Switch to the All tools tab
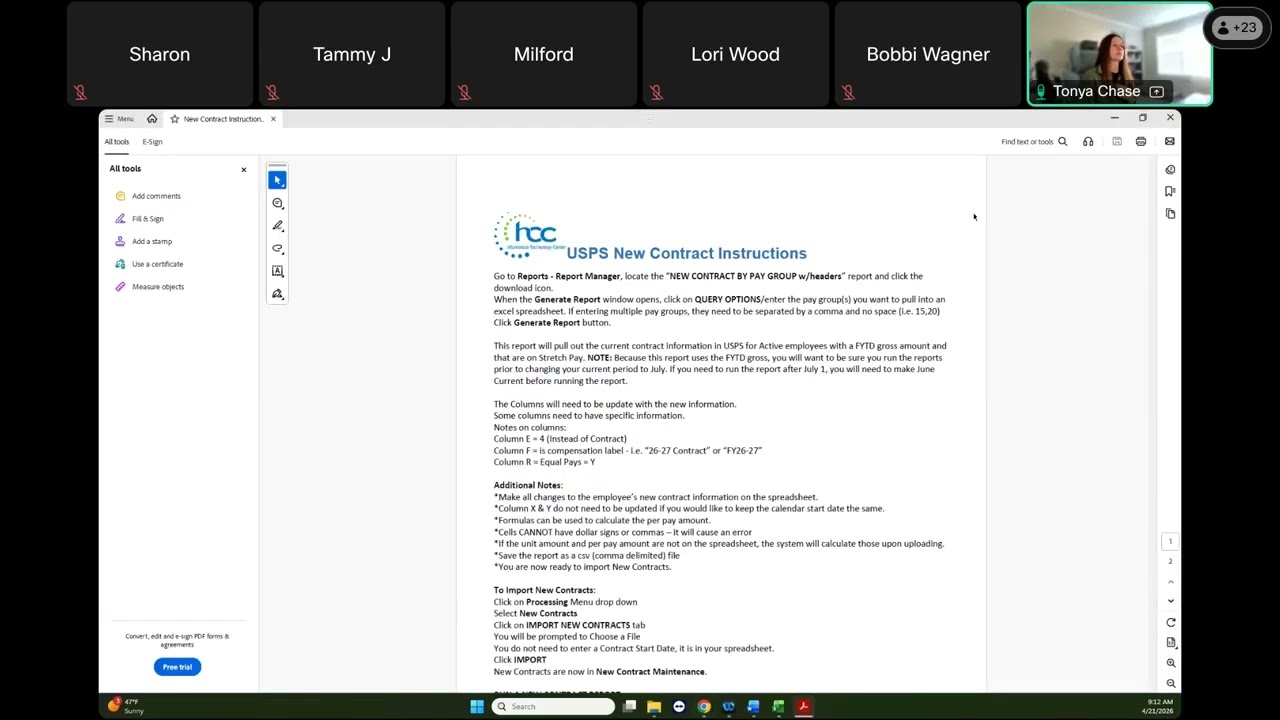The height and width of the screenshot is (720, 1280). click(117, 142)
